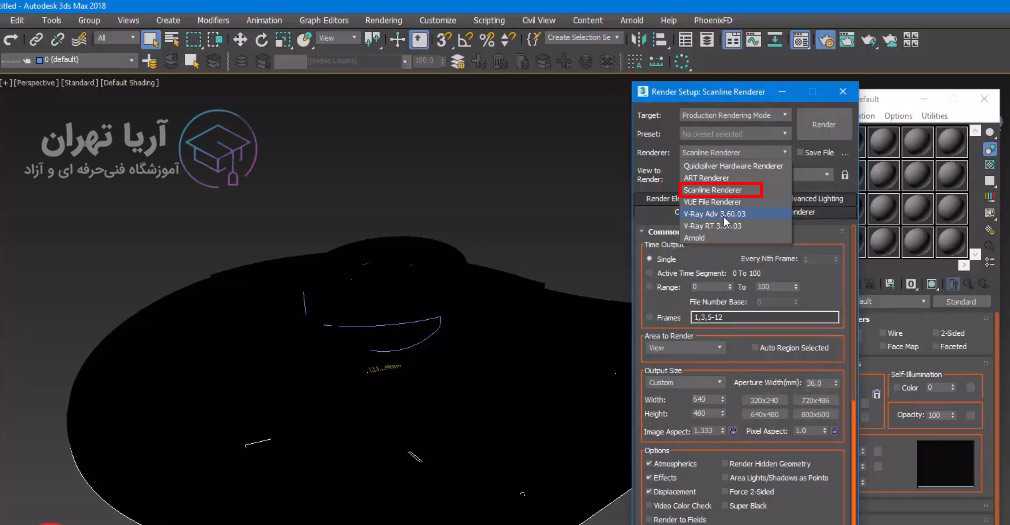
Task: Toggle the Select and Manipulate crosshair icon
Action: [x=397, y=40]
